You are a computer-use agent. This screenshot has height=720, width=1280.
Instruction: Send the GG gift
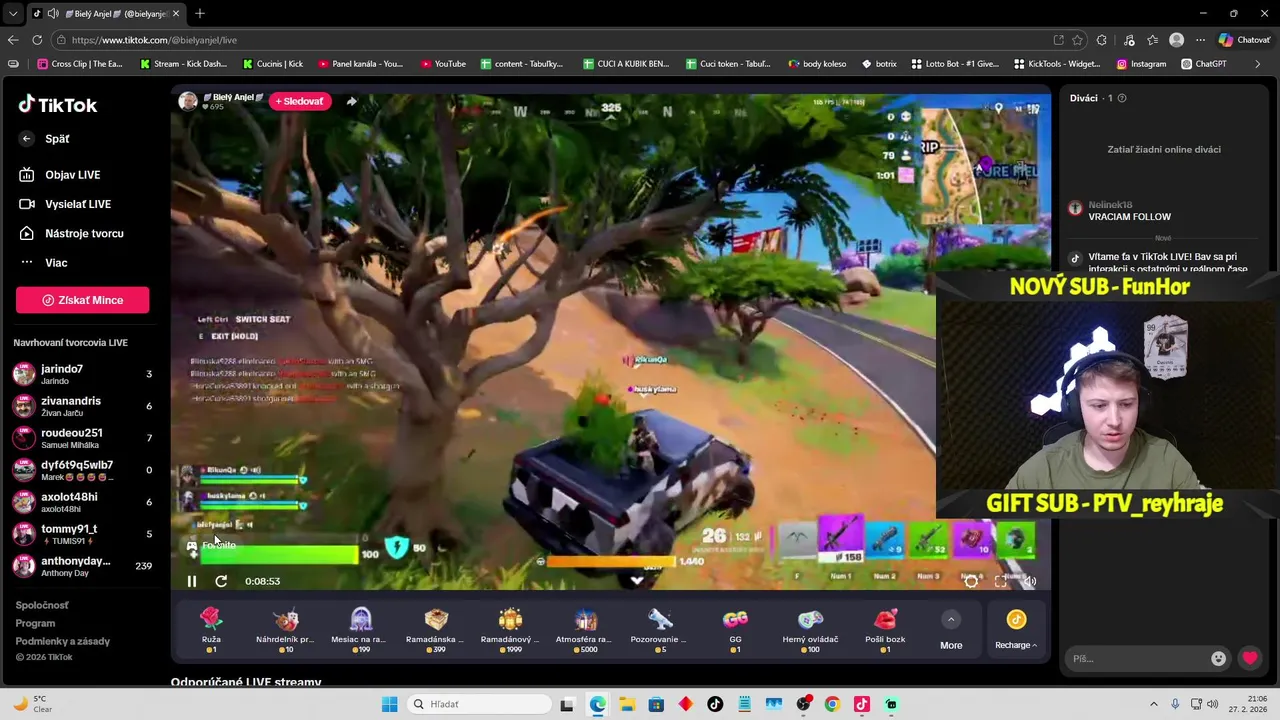click(x=735, y=630)
